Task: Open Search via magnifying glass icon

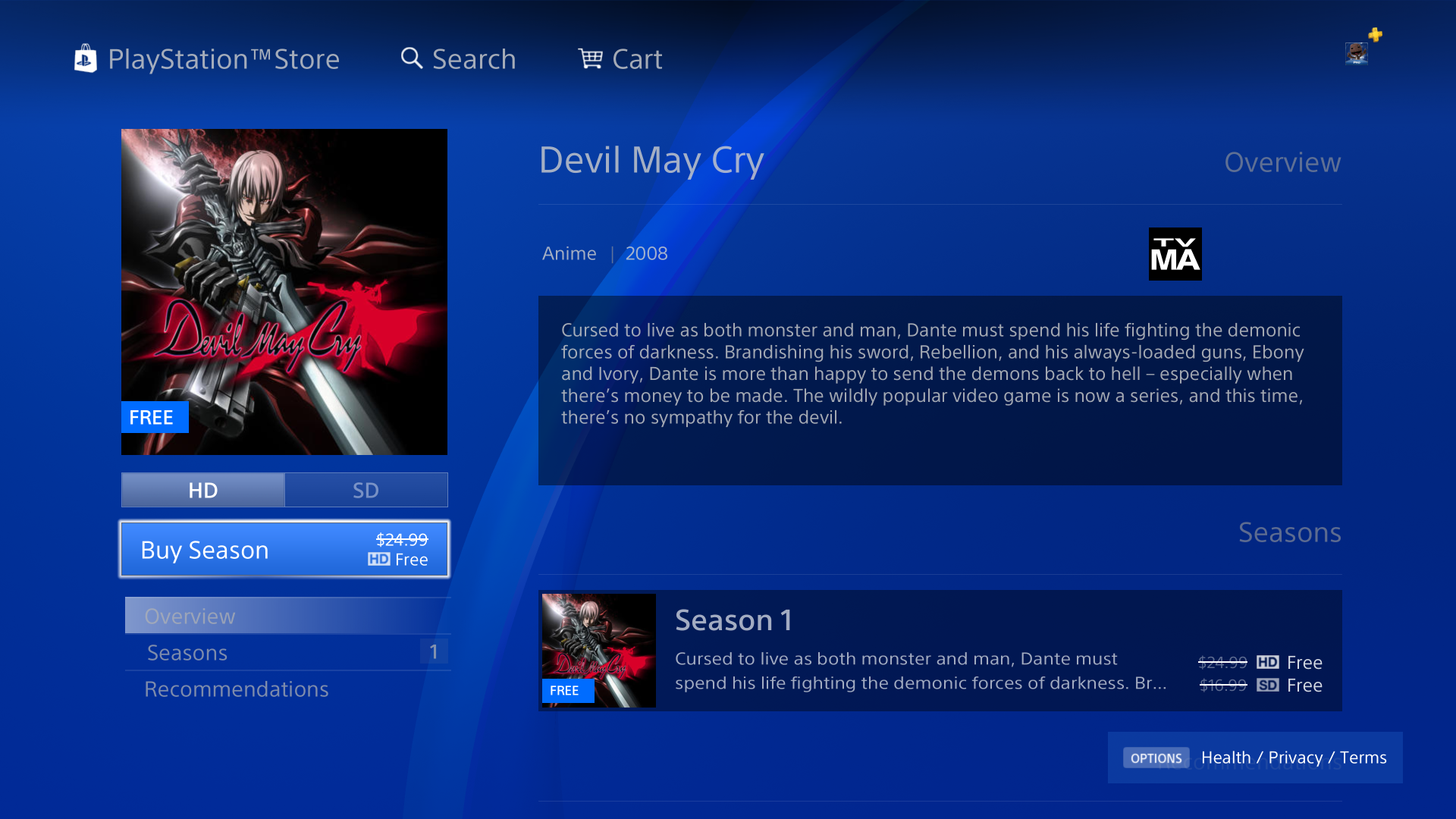Action: [x=411, y=58]
